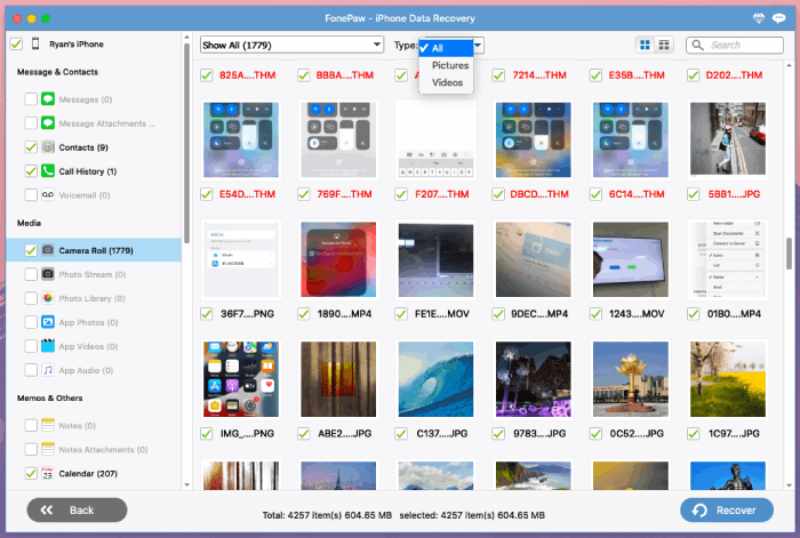Open the Show All (1779) dropdown

(291, 45)
